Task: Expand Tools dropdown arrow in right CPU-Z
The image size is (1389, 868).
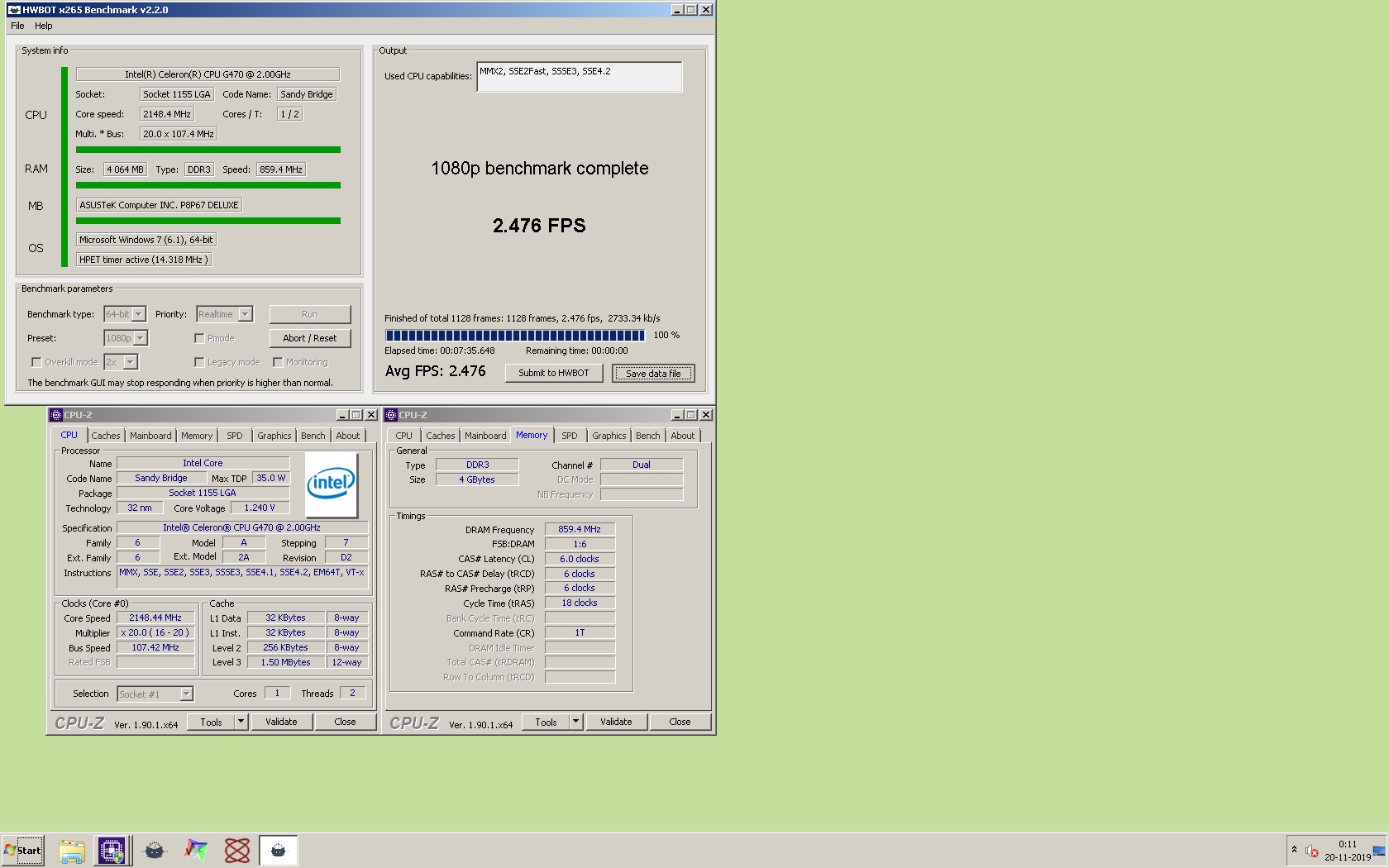Action: pyautogui.click(x=575, y=722)
